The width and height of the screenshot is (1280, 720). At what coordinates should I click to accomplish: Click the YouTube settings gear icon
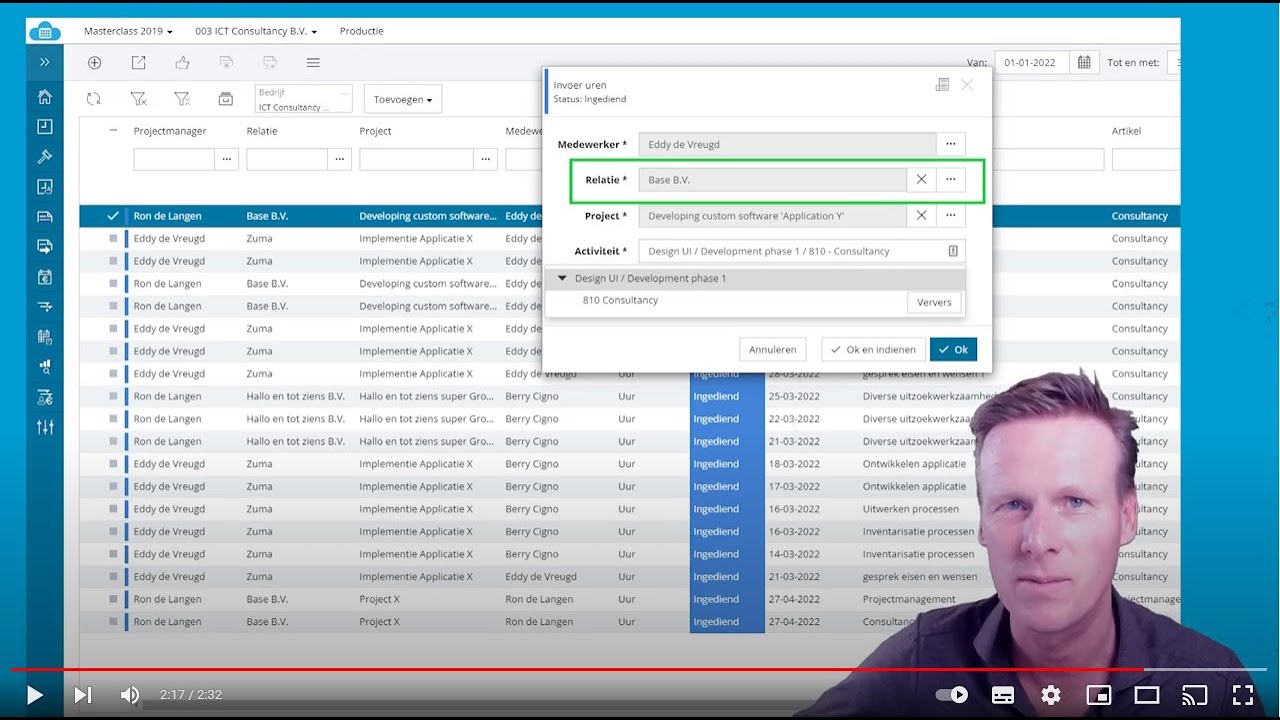tap(1050, 694)
